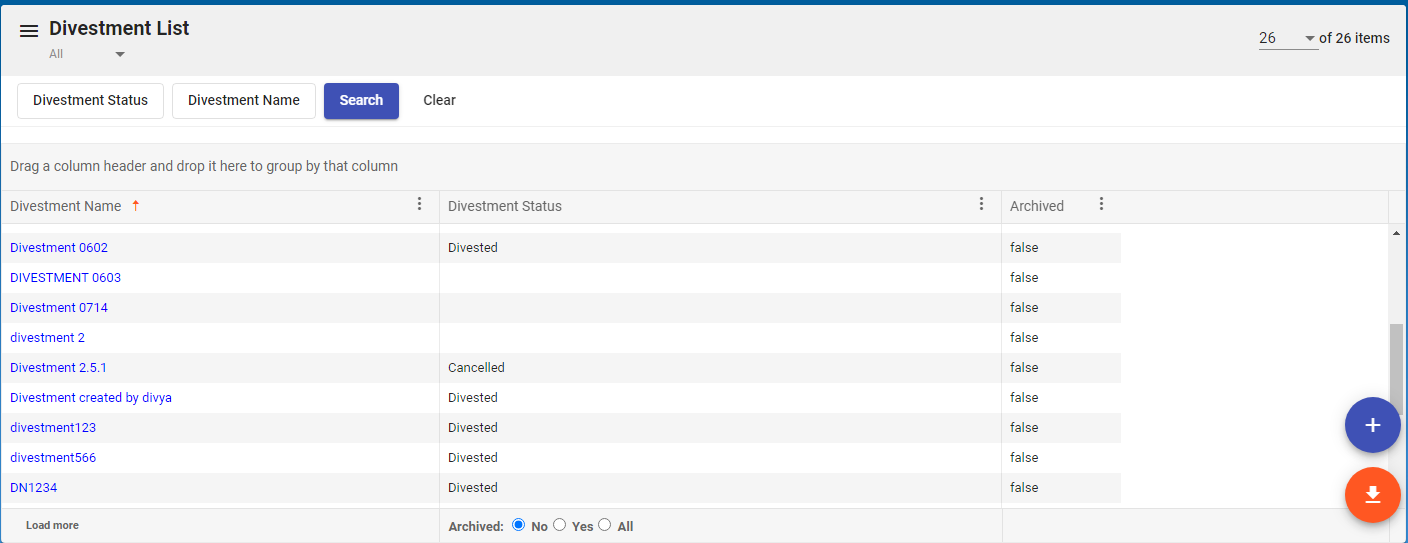The width and height of the screenshot is (1408, 543).
Task: Open Divestment Status column options menu
Action: pos(981,204)
